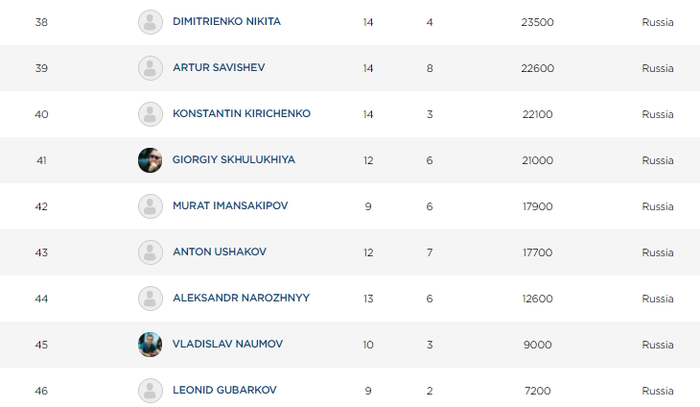Go to KONSTANTIN KIRICHENKO profile

click(241, 114)
